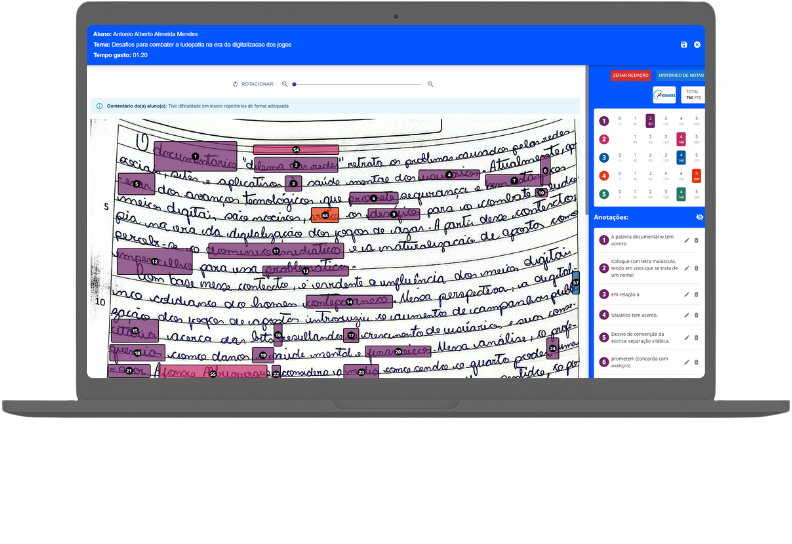Click the save icon in the header

click(x=684, y=45)
